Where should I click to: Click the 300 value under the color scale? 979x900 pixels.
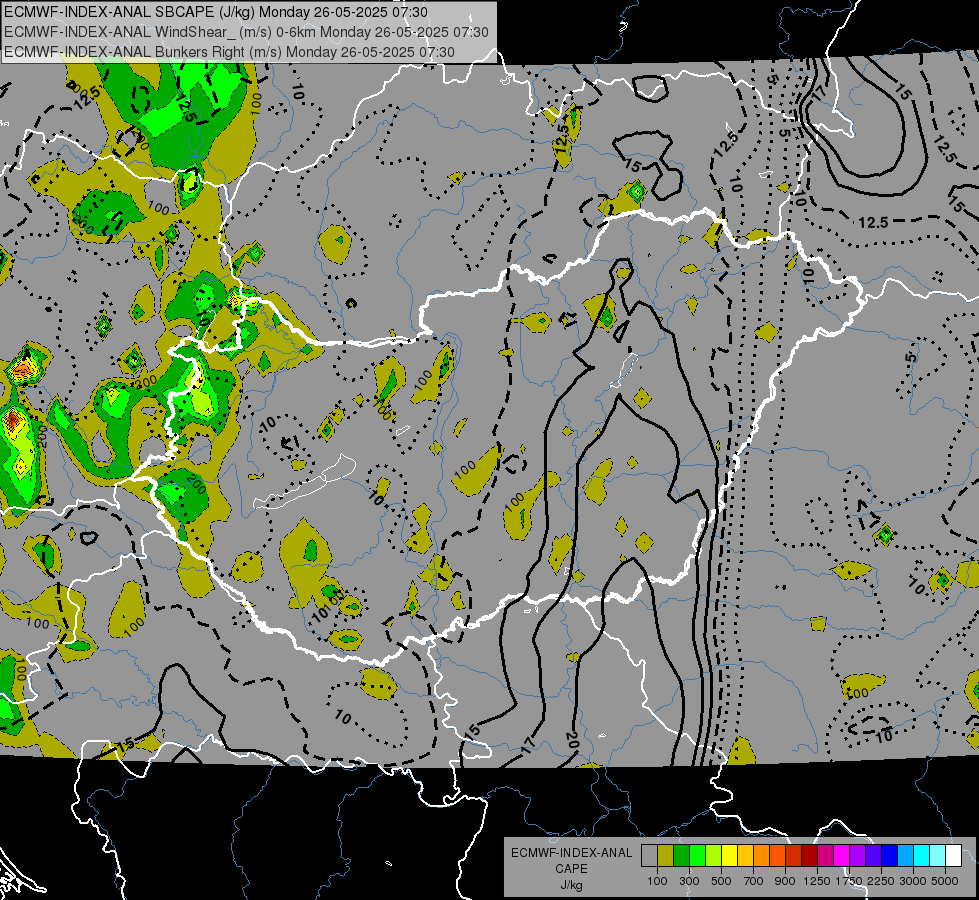pos(689,881)
